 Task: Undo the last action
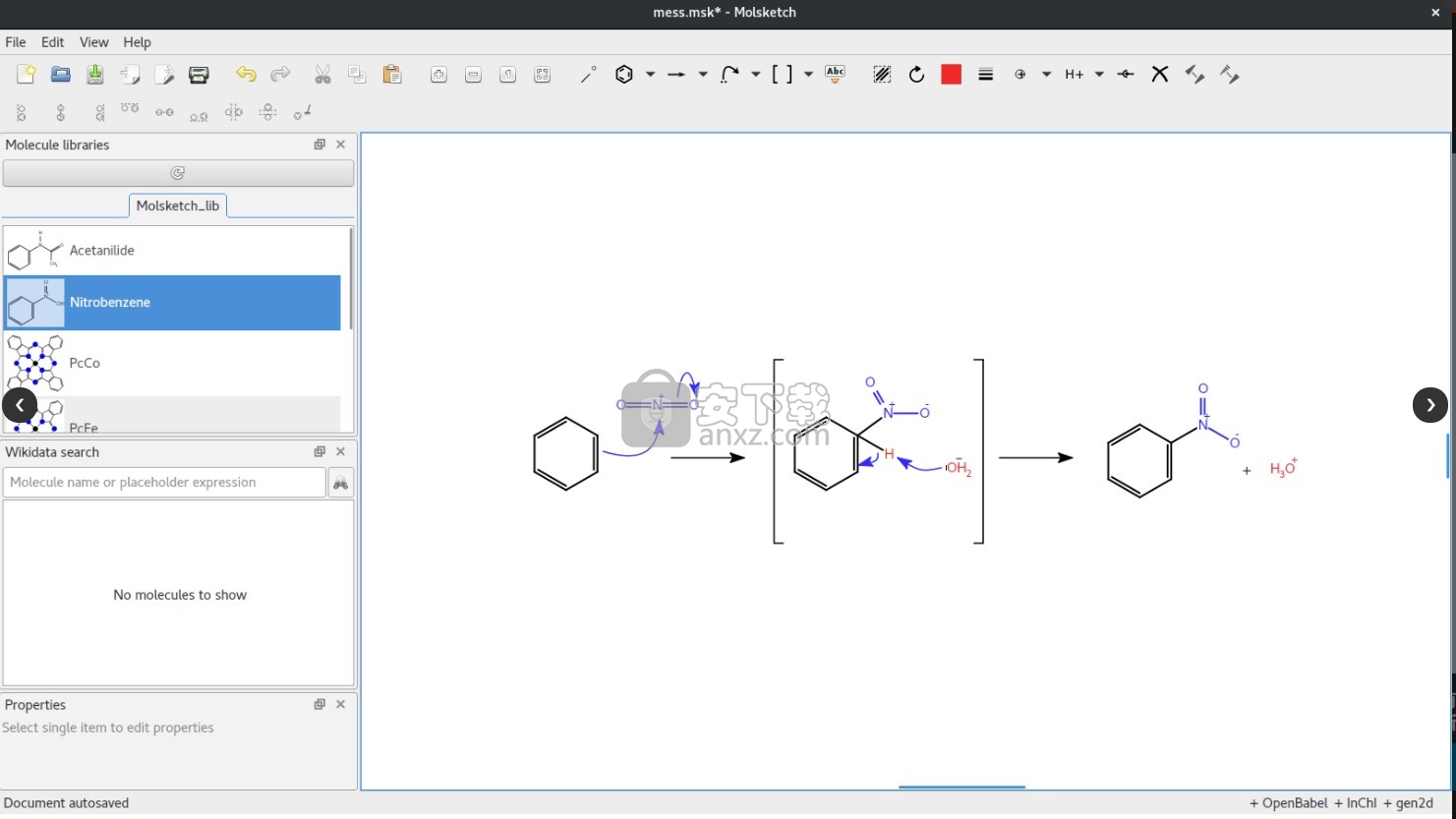tap(246, 75)
